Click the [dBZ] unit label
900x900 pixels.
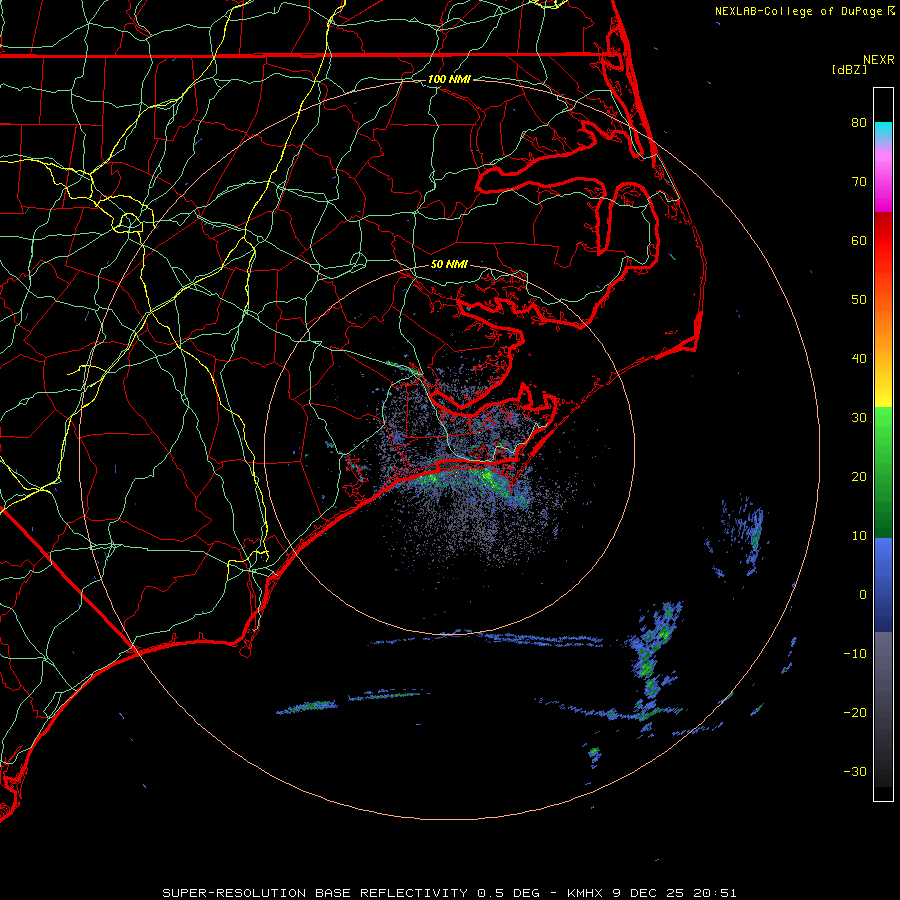(849, 69)
